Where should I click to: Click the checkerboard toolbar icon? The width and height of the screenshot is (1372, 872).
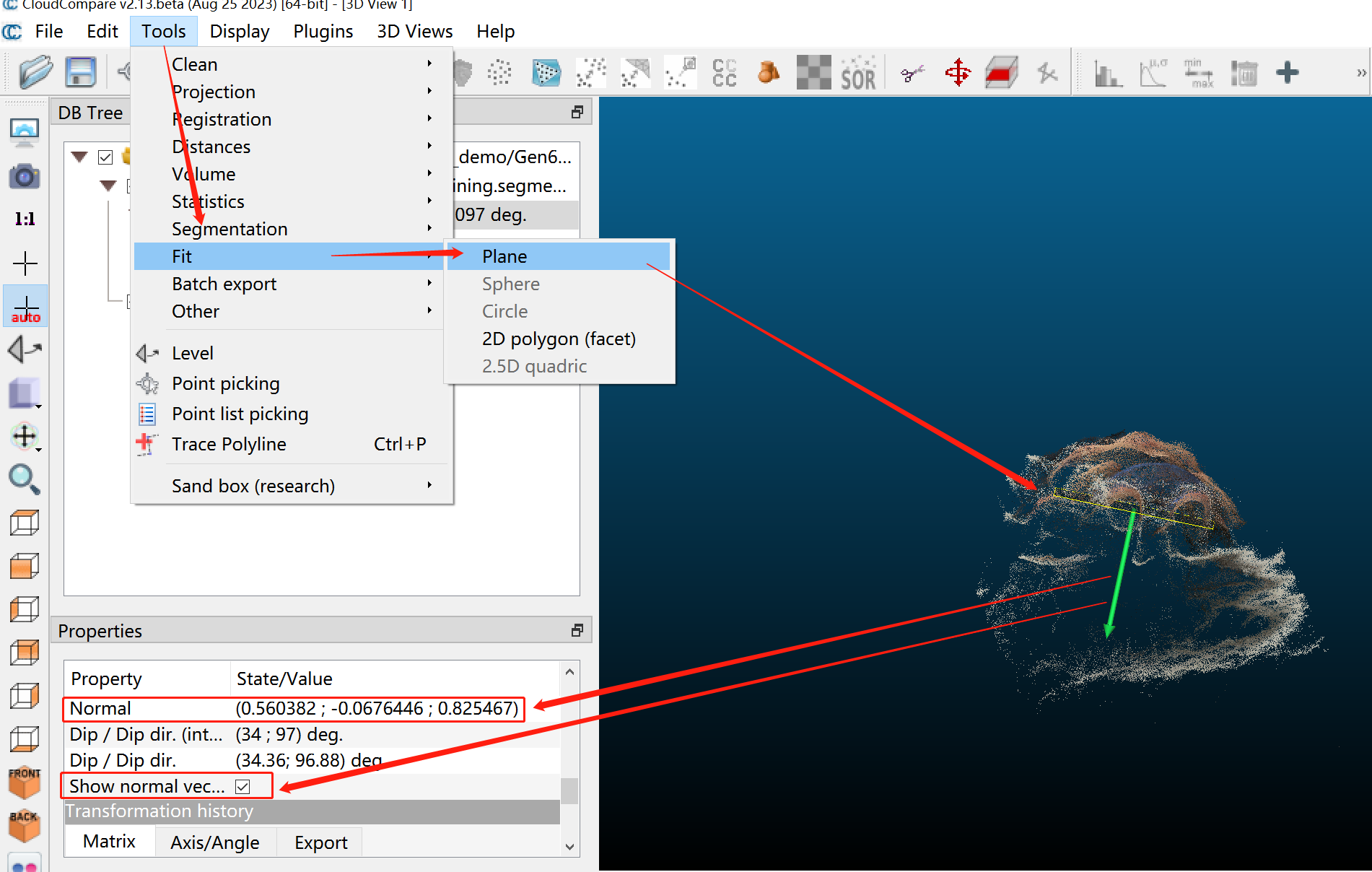point(813,72)
